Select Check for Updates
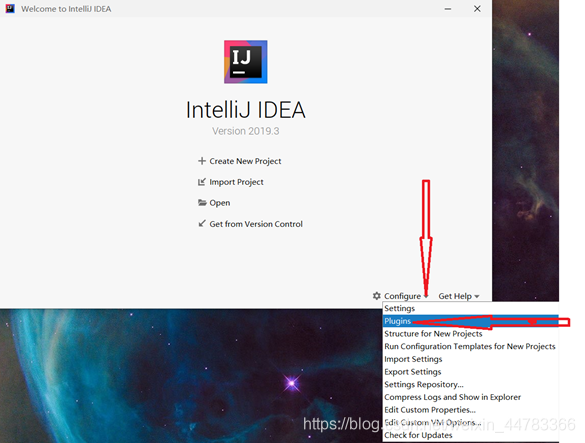Screen dimensions: 585x443 471,435
